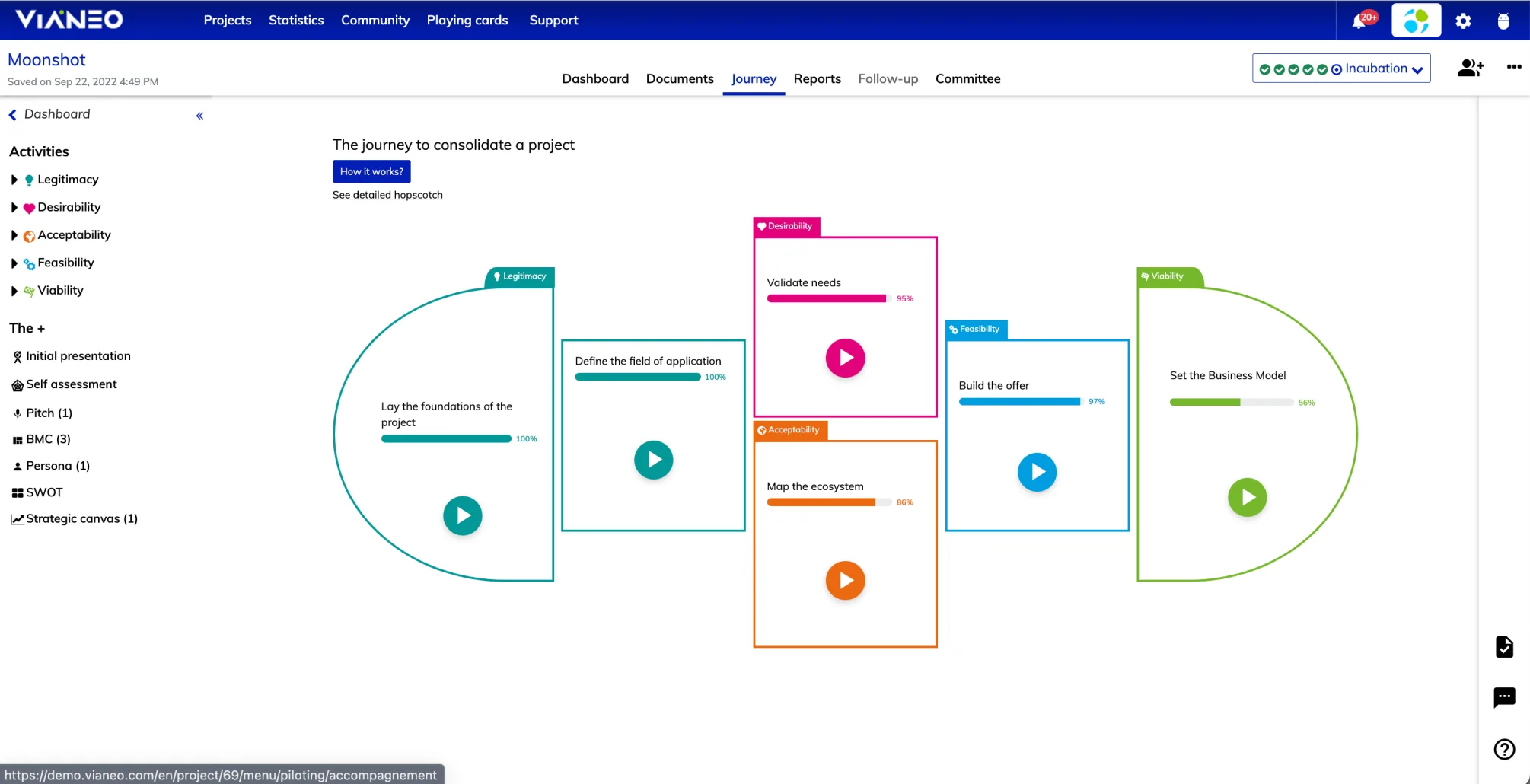1530x784 pixels.
Task: Click the SWOT grid icon
Action: pos(18,492)
